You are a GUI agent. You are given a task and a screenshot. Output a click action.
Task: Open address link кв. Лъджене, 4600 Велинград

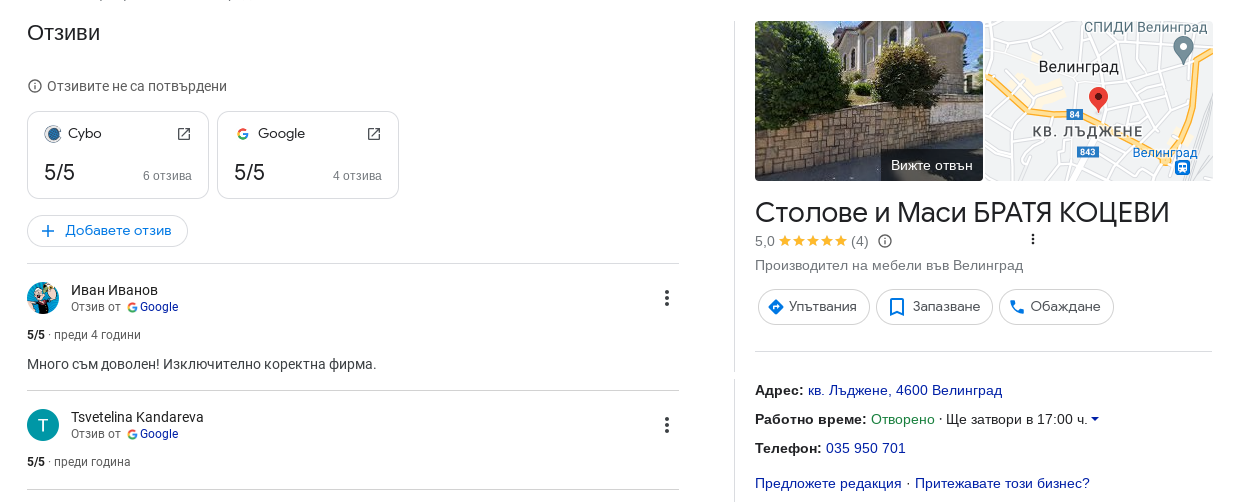pos(905,390)
